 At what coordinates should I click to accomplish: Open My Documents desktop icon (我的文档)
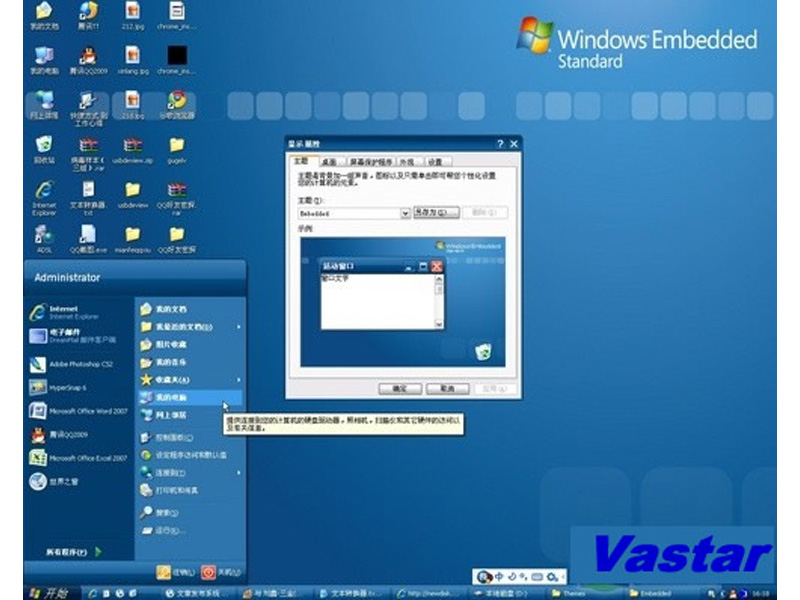[44, 16]
